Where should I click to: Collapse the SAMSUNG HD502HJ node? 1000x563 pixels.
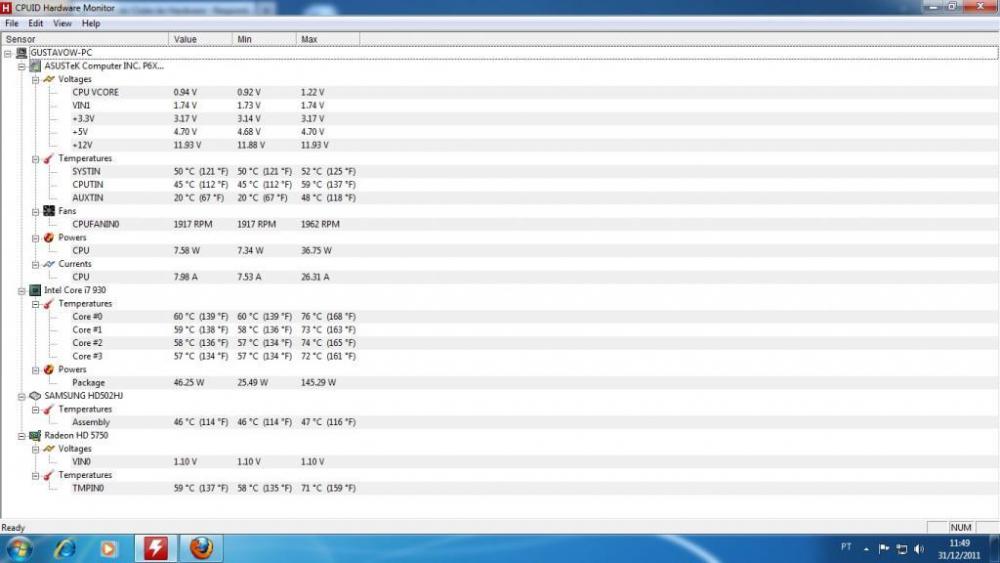(21, 396)
